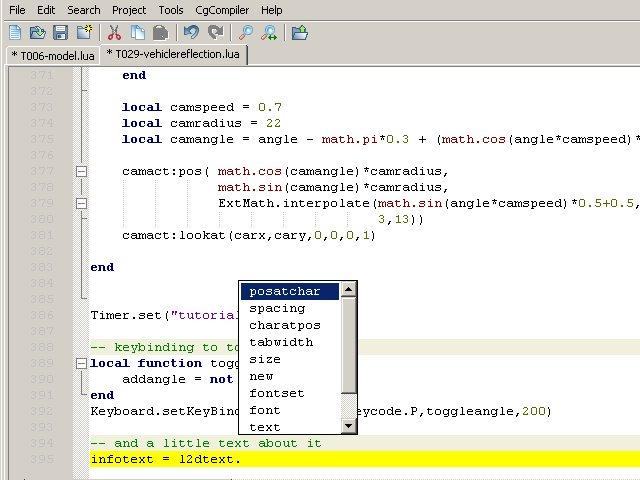Collapse the fold marker at line 379
Screen dimensions: 640x480
tap(81, 203)
